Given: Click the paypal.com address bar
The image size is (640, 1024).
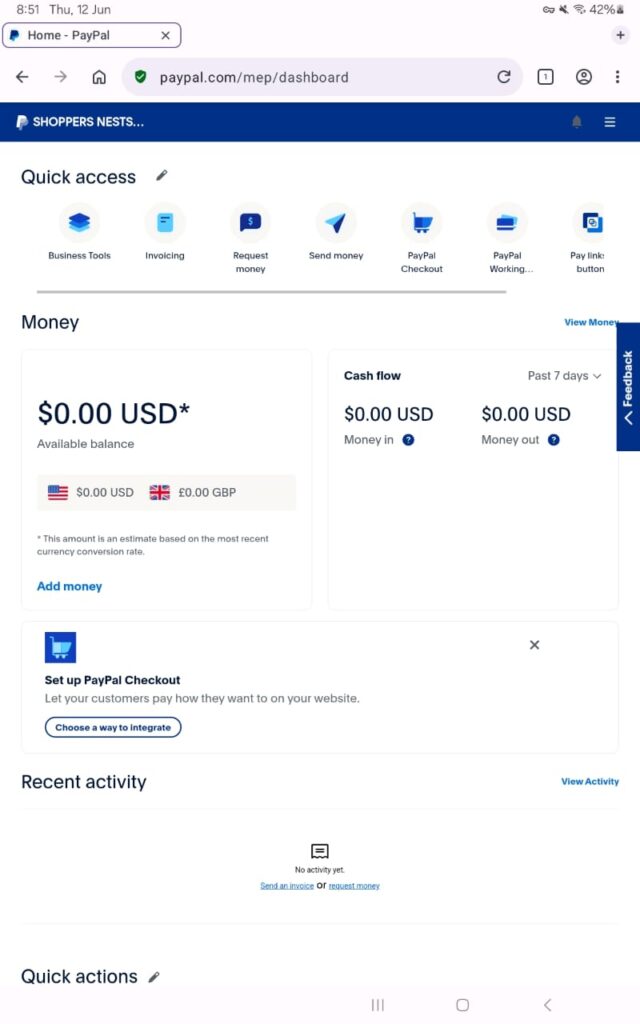Looking at the screenshot, I should [x=322, y=77].
